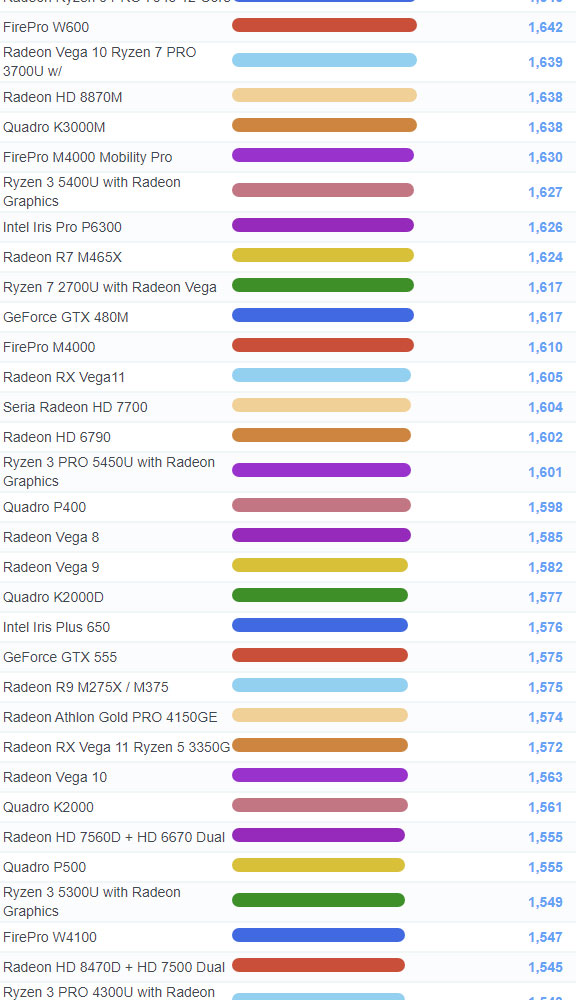Viewport: 576px width, 1000px height.
Task: Click Radeon HD 6790 link
Action: click(x=57, y=438)
